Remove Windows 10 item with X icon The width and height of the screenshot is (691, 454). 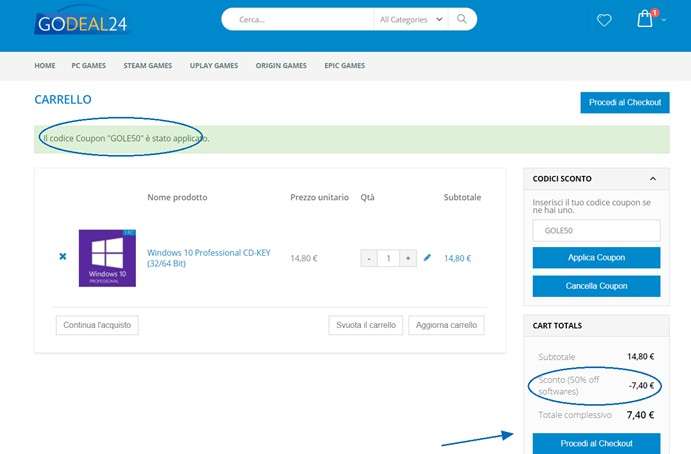pos(63,257)
